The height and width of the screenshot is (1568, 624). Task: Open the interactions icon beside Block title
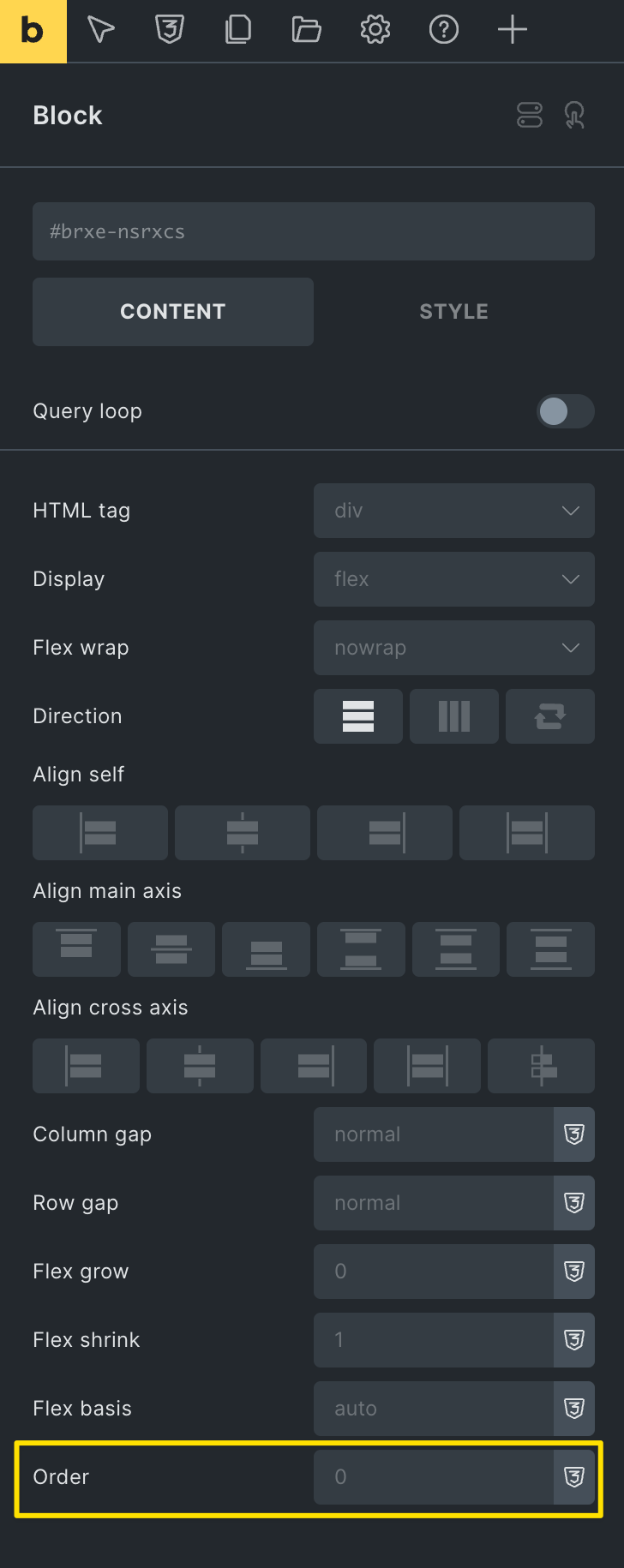click(575, 115)
